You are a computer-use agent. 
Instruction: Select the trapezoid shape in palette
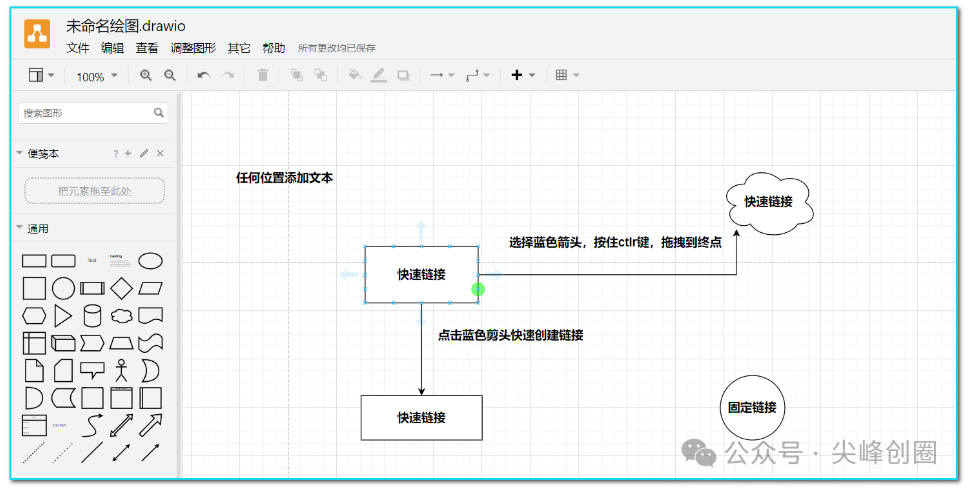pyautogui.click(x=122, y=343)
